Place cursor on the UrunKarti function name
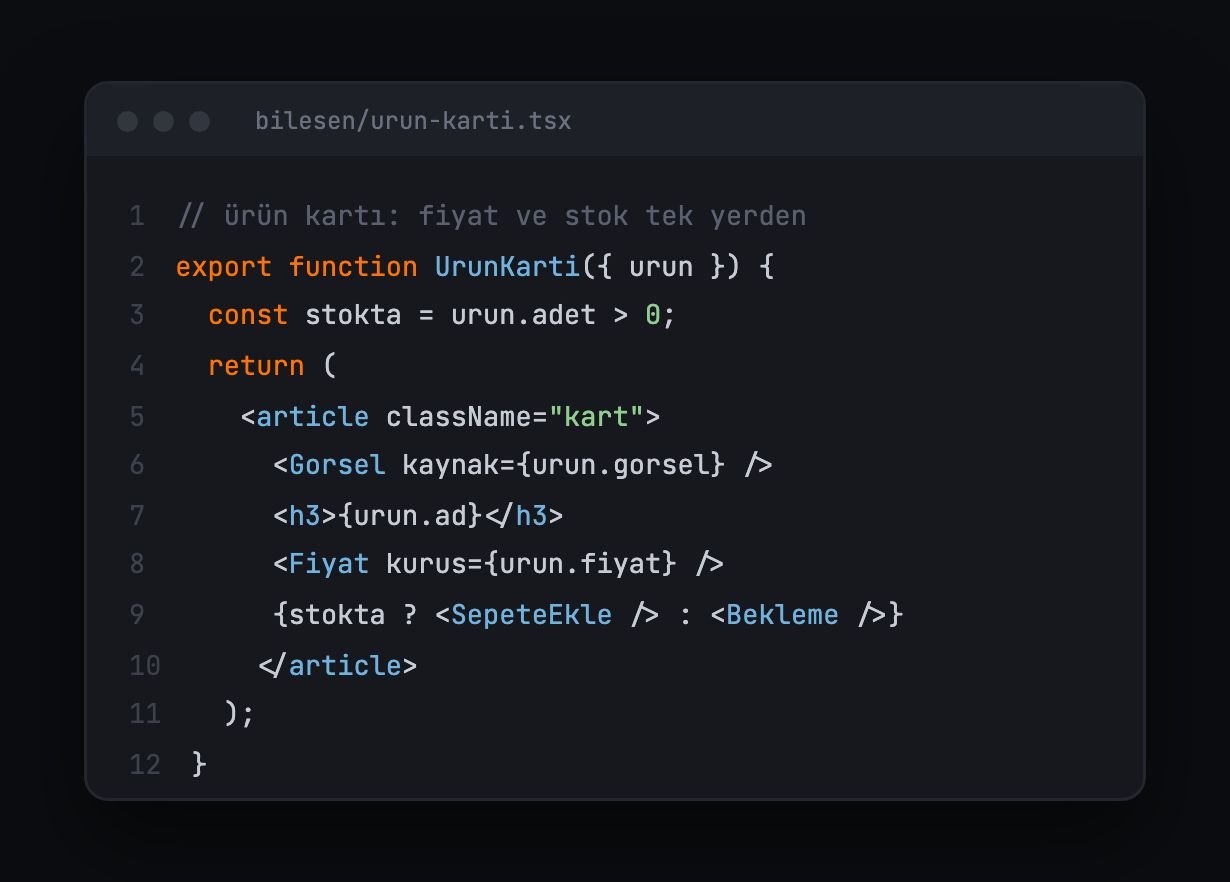The height and width of the screenshot is (882, 1230). [x=507, y=267]
